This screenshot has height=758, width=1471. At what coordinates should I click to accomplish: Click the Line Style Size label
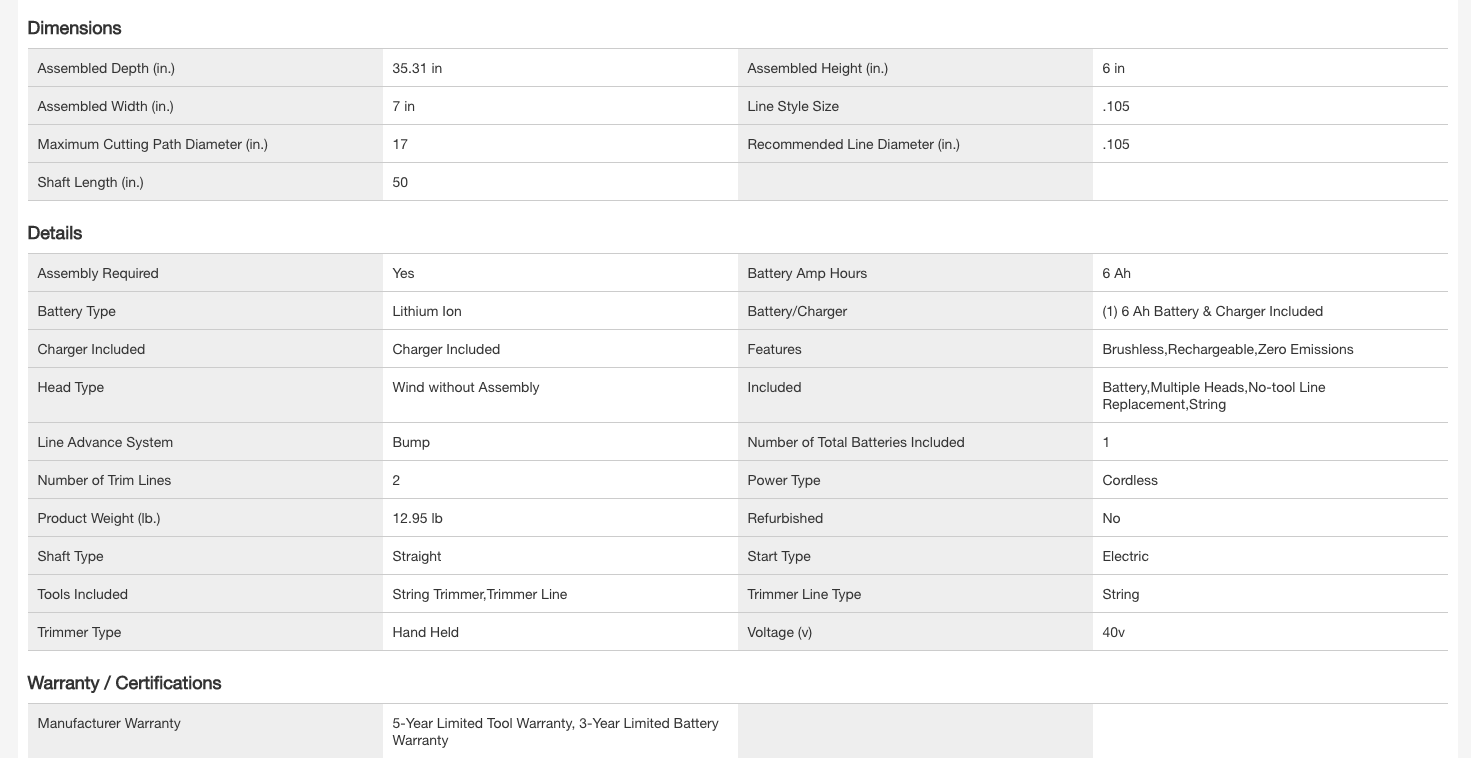point(793,106)
